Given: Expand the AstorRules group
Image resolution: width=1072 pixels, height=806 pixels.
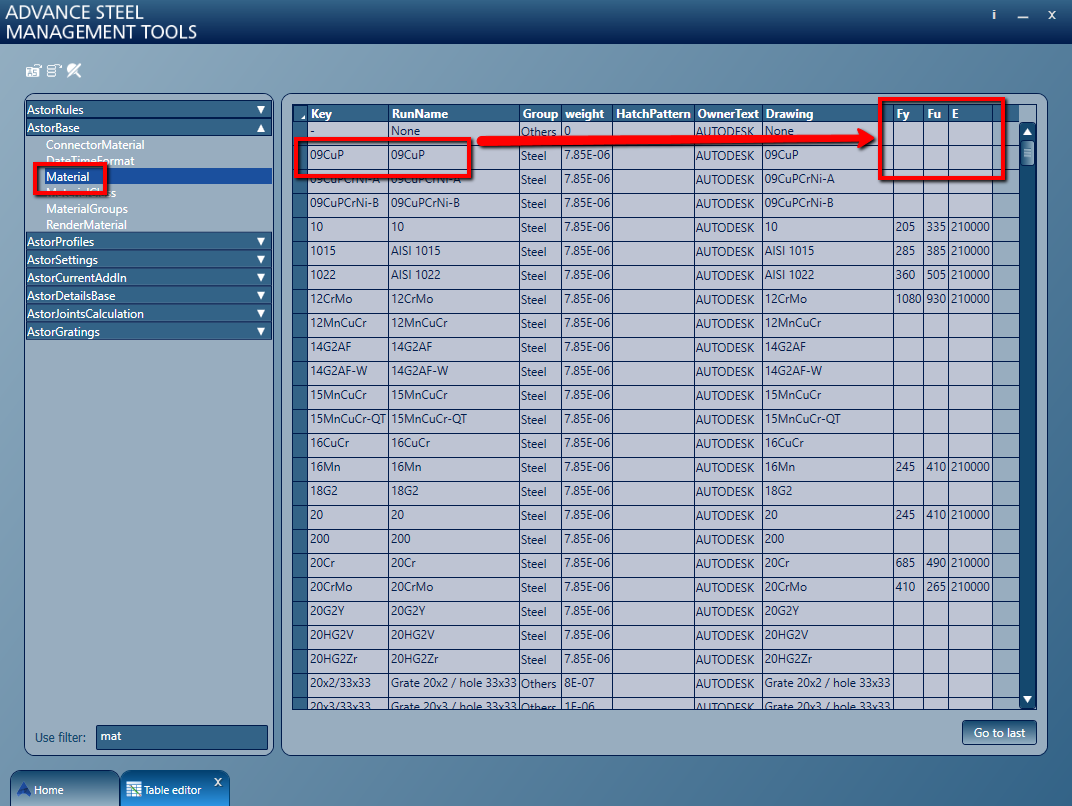Looking at the screenshot, I should pos(148,109).
